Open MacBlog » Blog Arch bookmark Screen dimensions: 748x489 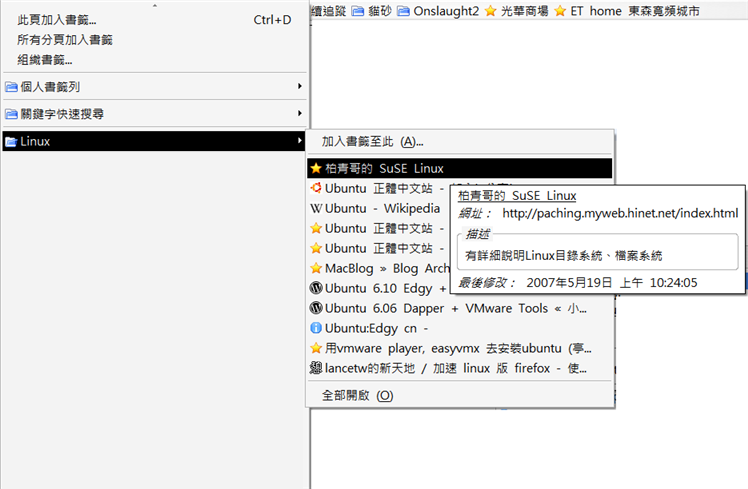[x=379, y=269]
